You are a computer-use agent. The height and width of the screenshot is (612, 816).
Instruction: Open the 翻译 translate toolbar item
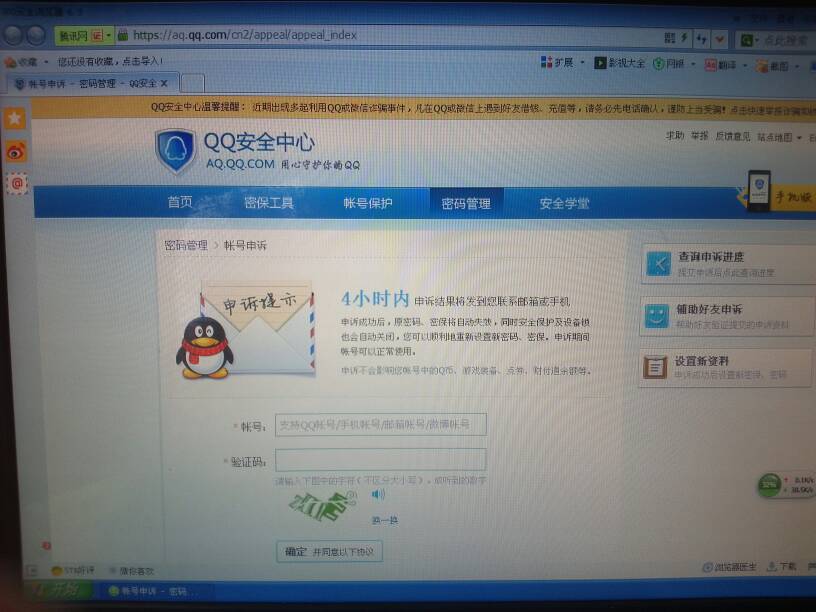pyautogui.click(x=721, y=65)
